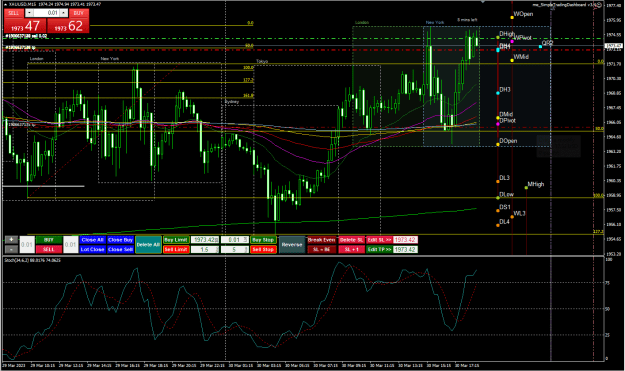The image size is (625, 371).
Task: Click the magenta WPivot level marker
Action: pyautogui.click(x=512, y=41)
